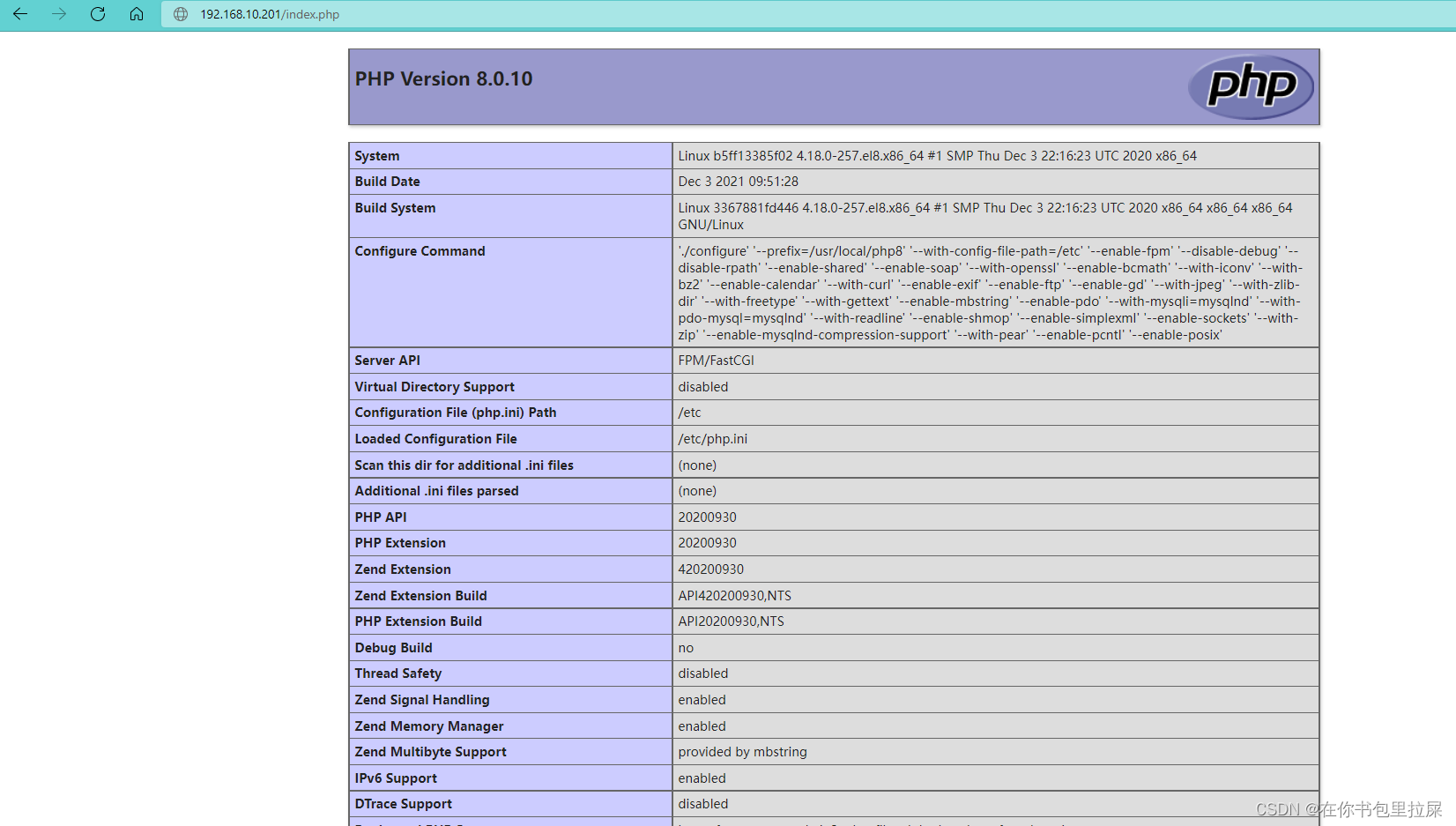
Task: Click the 'Configure Command' label
Action: 420,251
